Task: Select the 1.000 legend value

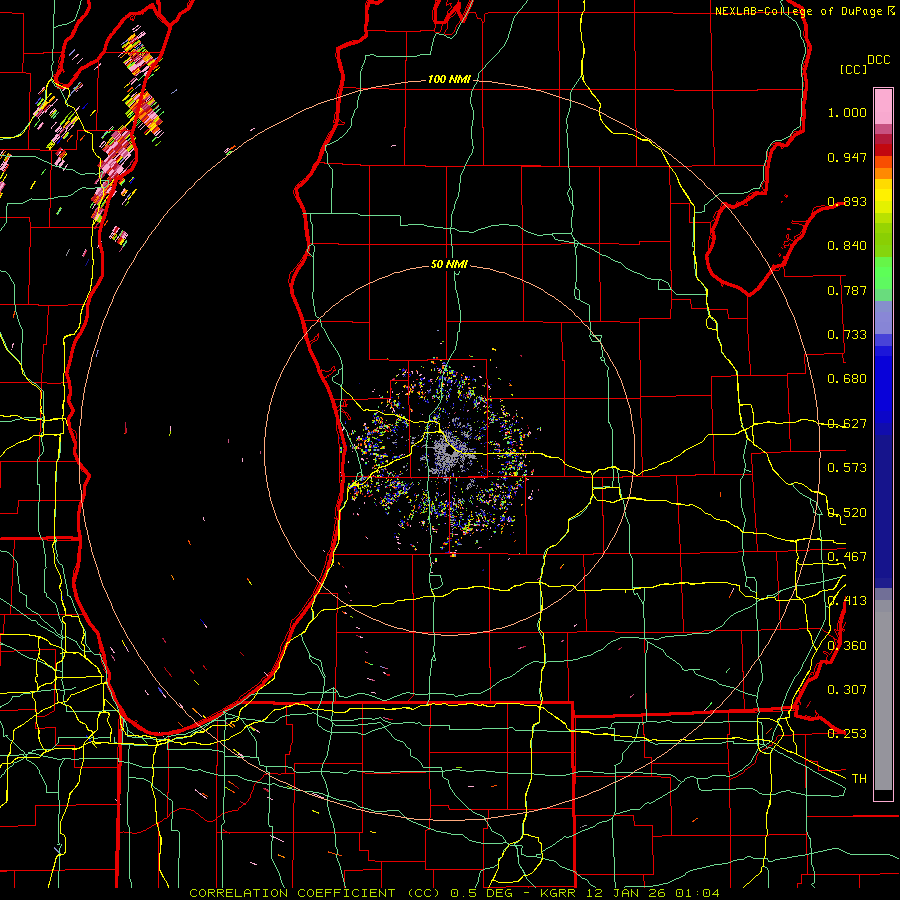Action: tap(847, 112)
